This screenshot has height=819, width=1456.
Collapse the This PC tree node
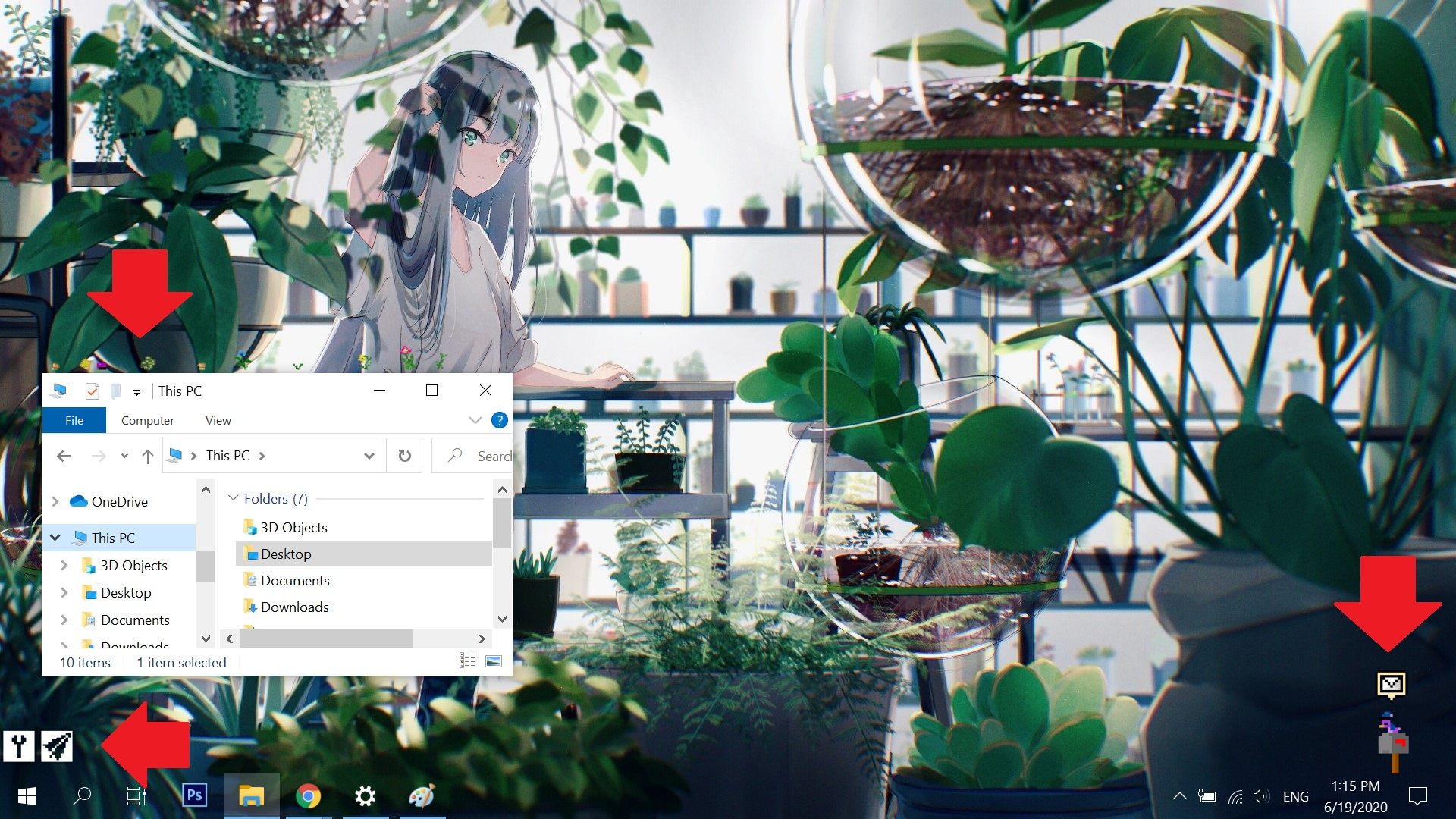tap(54, 537)
